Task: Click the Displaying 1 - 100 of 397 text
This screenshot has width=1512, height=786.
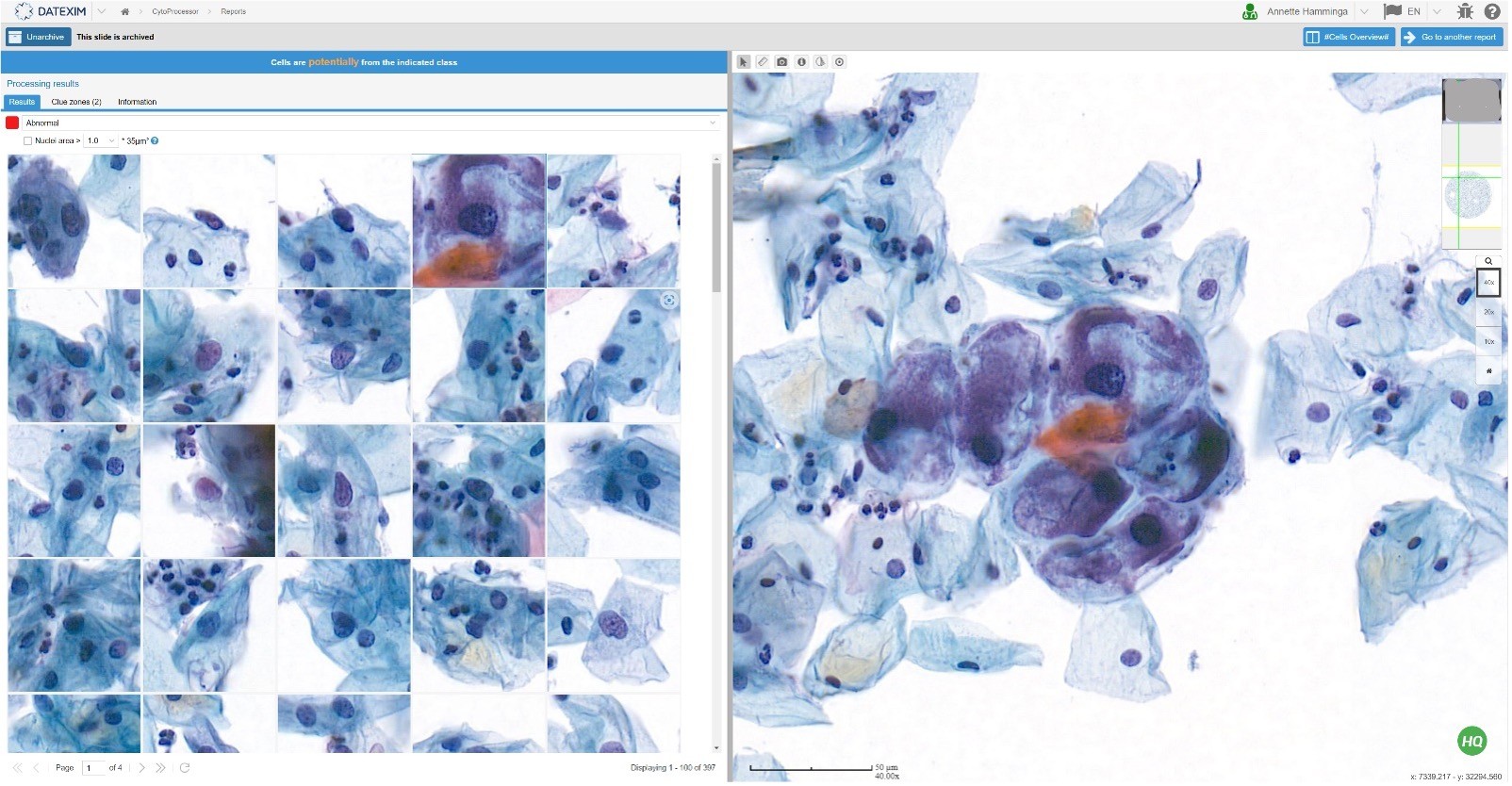Action: point(674,770)
